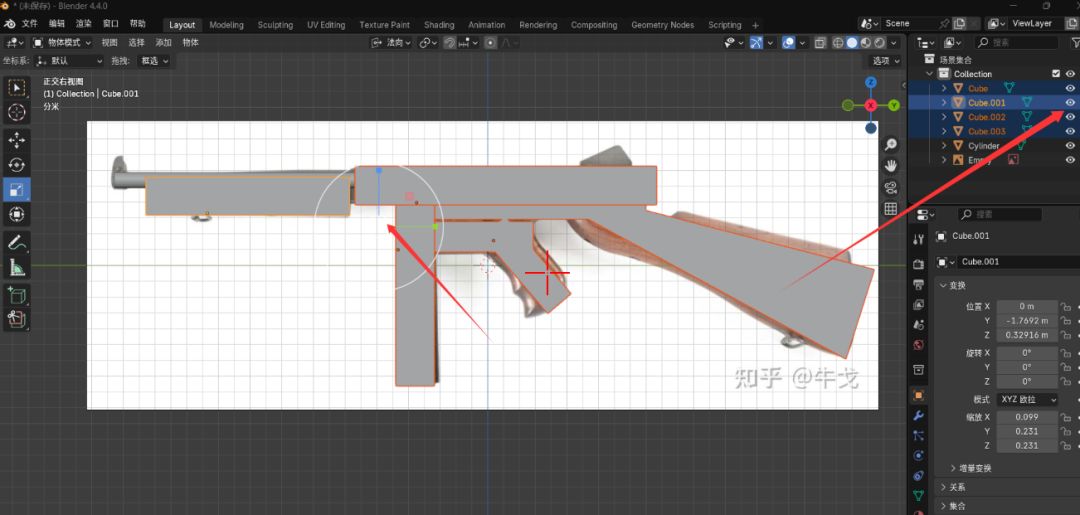This screenshot has height=515, width=1080.
Task: Choose the Annotate pencil tool
Action: click(x=17, y=242)
